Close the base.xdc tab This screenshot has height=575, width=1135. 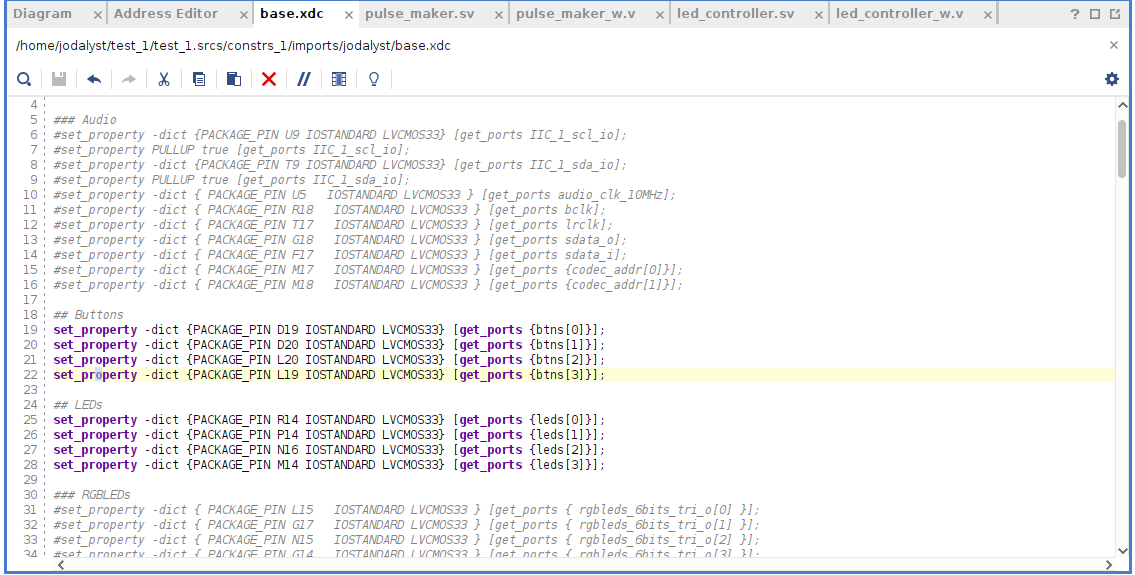347,15
